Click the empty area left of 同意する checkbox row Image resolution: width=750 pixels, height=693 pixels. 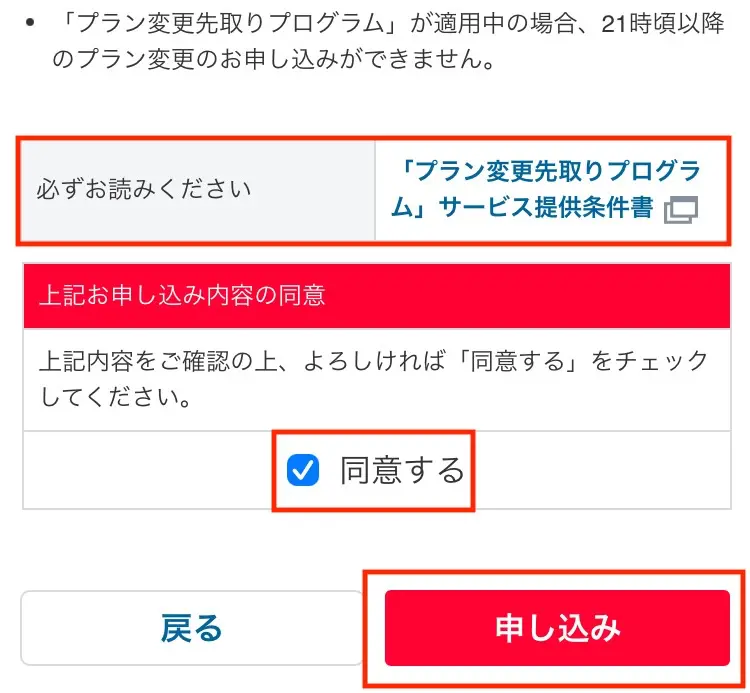[147, 470]
